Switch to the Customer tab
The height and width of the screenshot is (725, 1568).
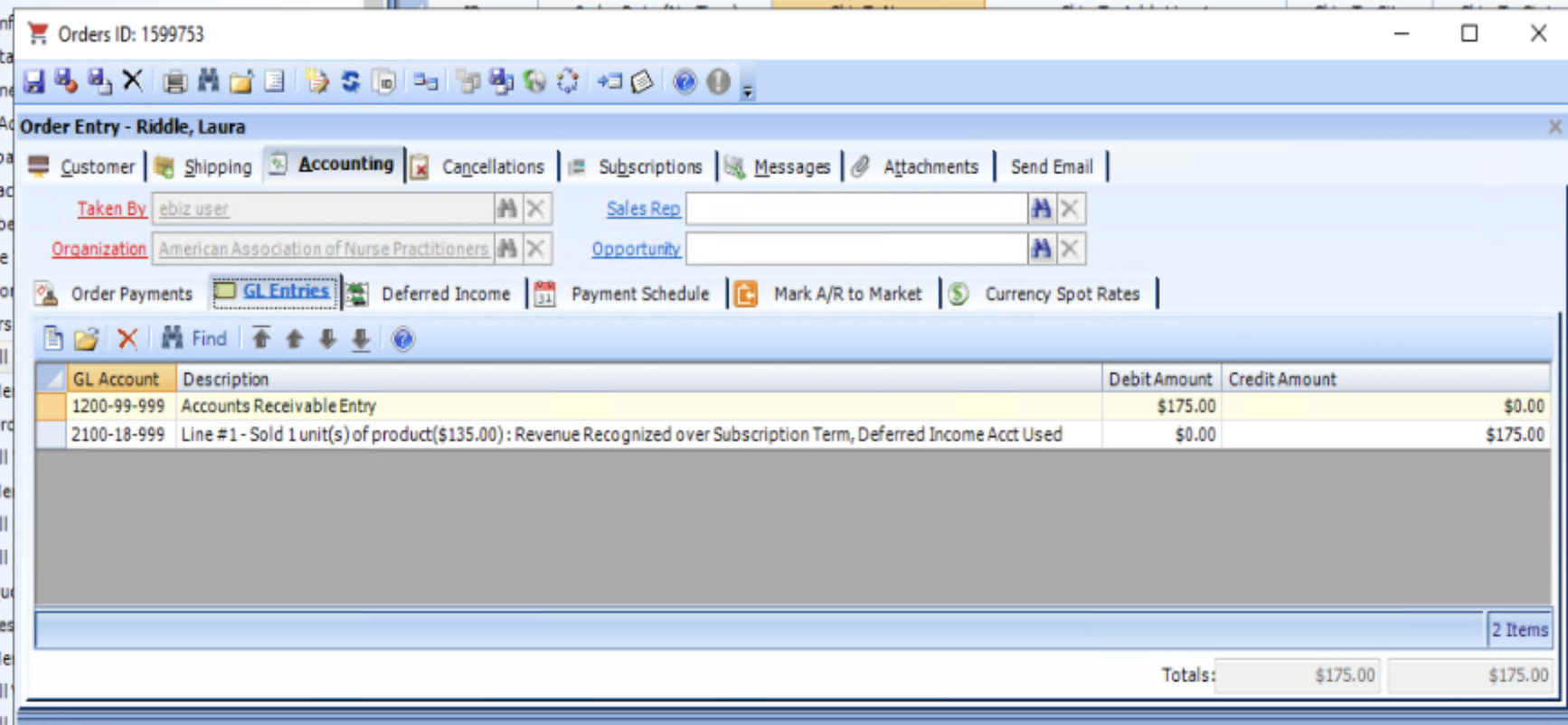(82, 166)
